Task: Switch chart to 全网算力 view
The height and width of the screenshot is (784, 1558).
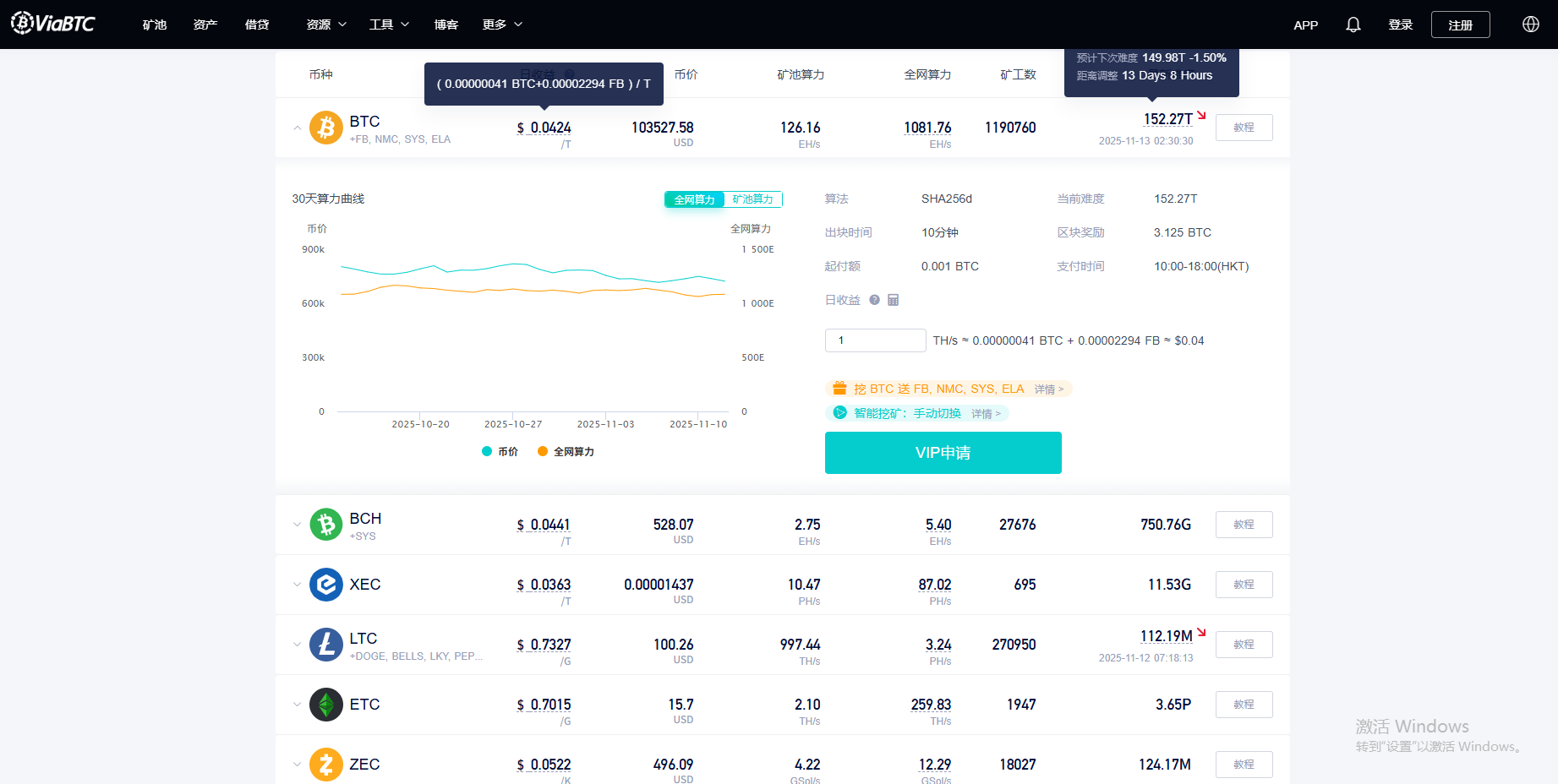Action: point(694,199)
